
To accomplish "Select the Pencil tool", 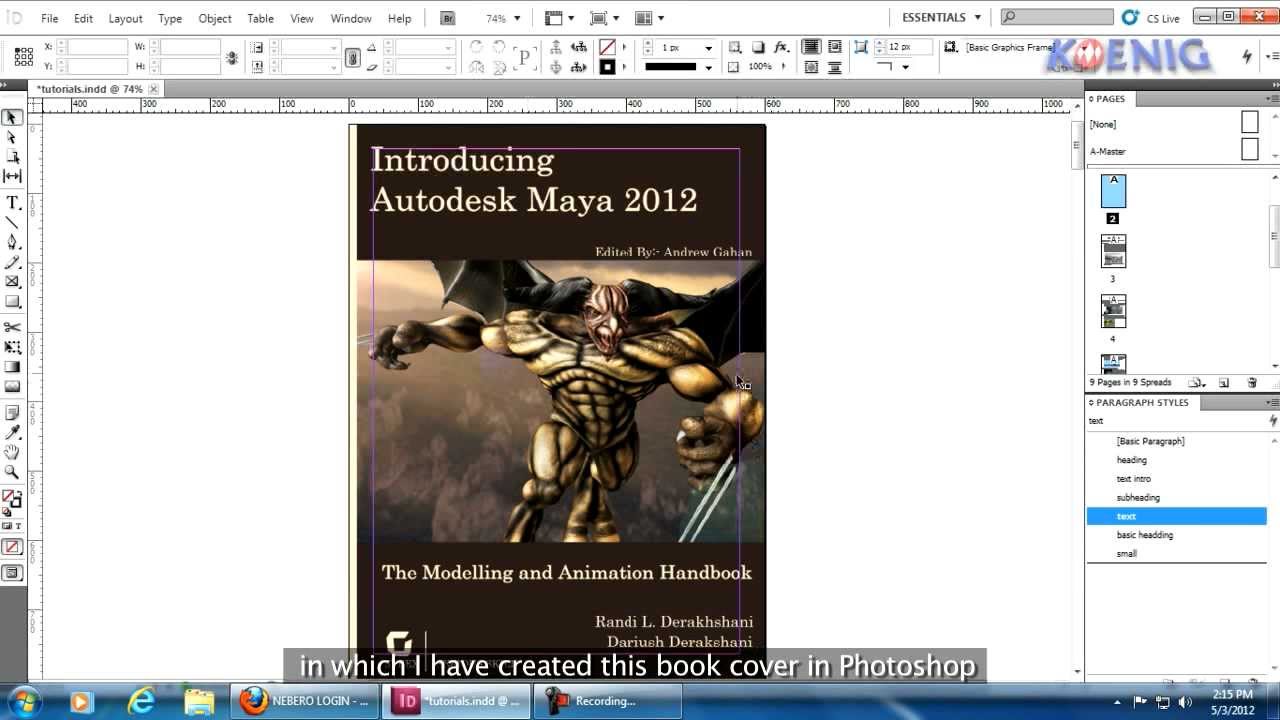I will coord(12,262).
